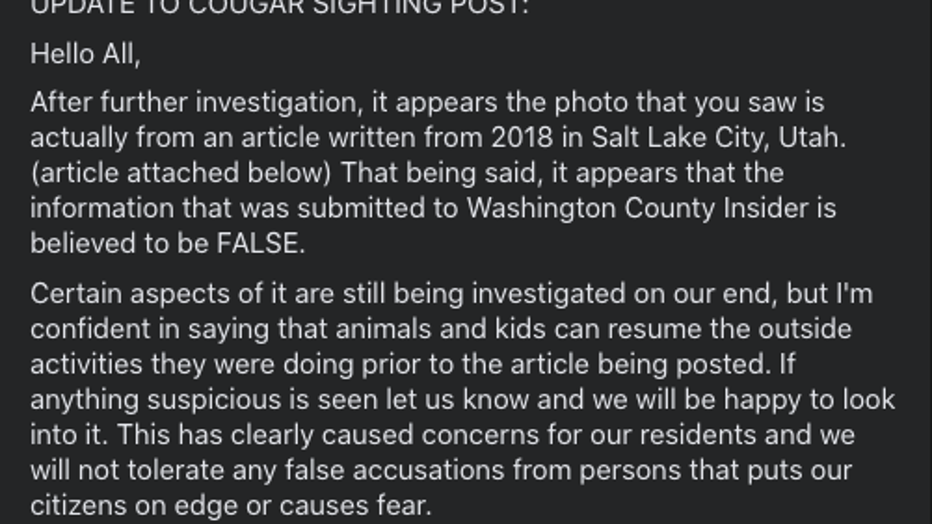Click the 'UPDATE TO COUGAR SIGHTING POST' heading
The height and width of the screenshot is (524, 932).
(279, 7)
